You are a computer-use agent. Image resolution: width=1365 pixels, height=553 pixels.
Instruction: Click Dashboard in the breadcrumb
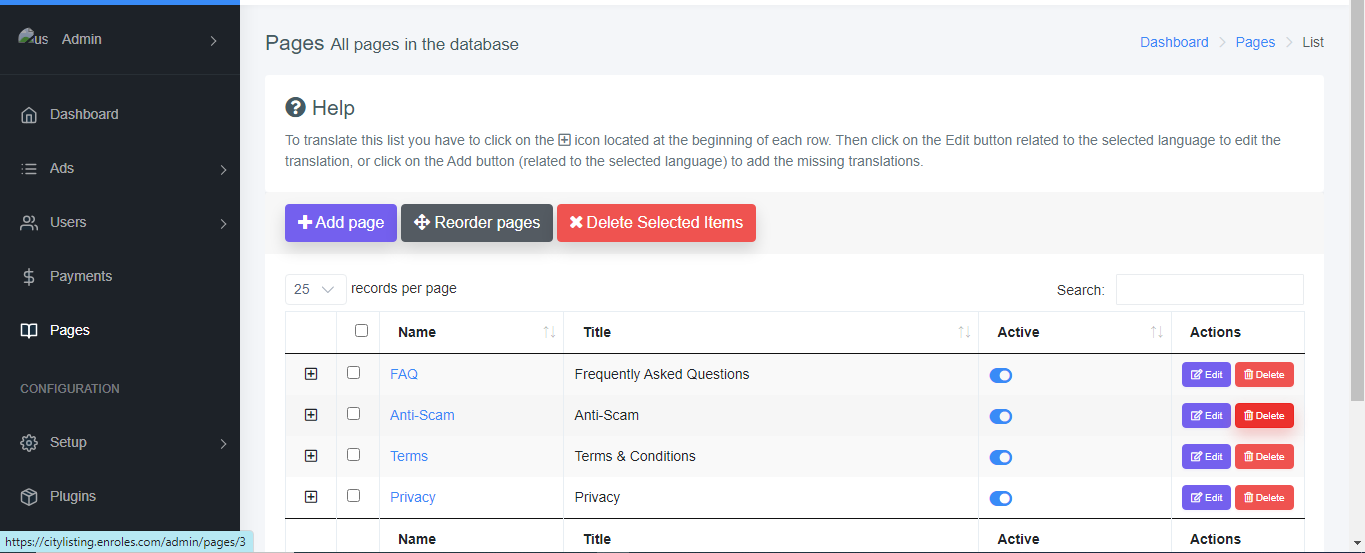(1174, 43)
